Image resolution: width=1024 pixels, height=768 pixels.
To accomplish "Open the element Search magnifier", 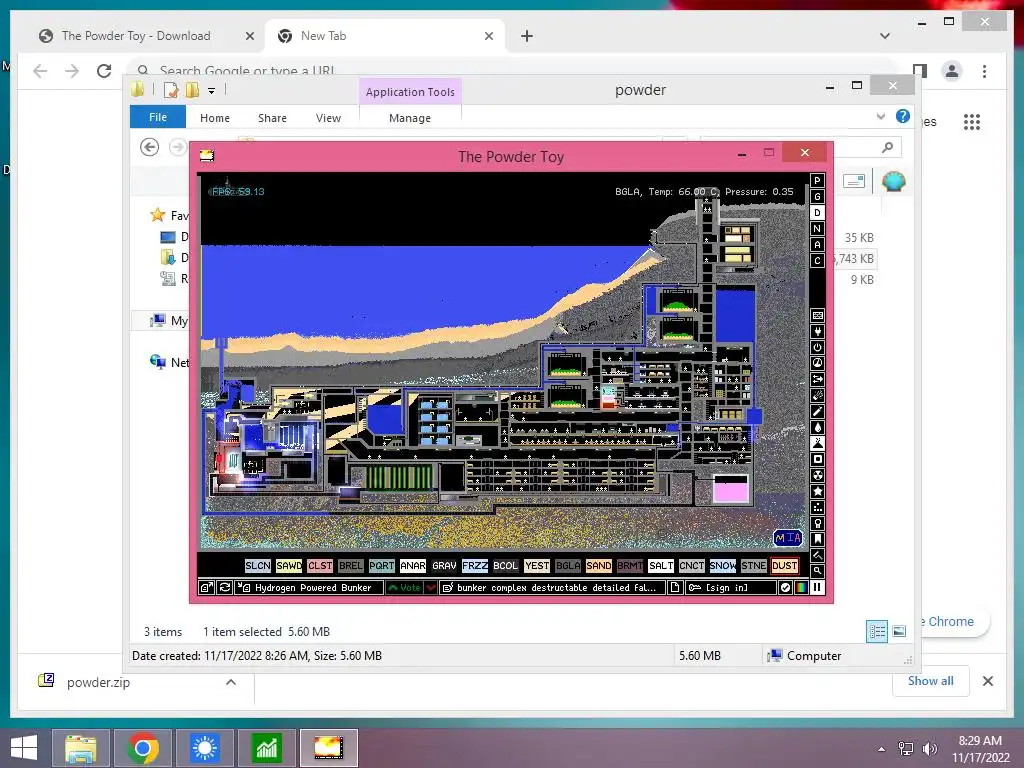I will (x=817, y=571).
